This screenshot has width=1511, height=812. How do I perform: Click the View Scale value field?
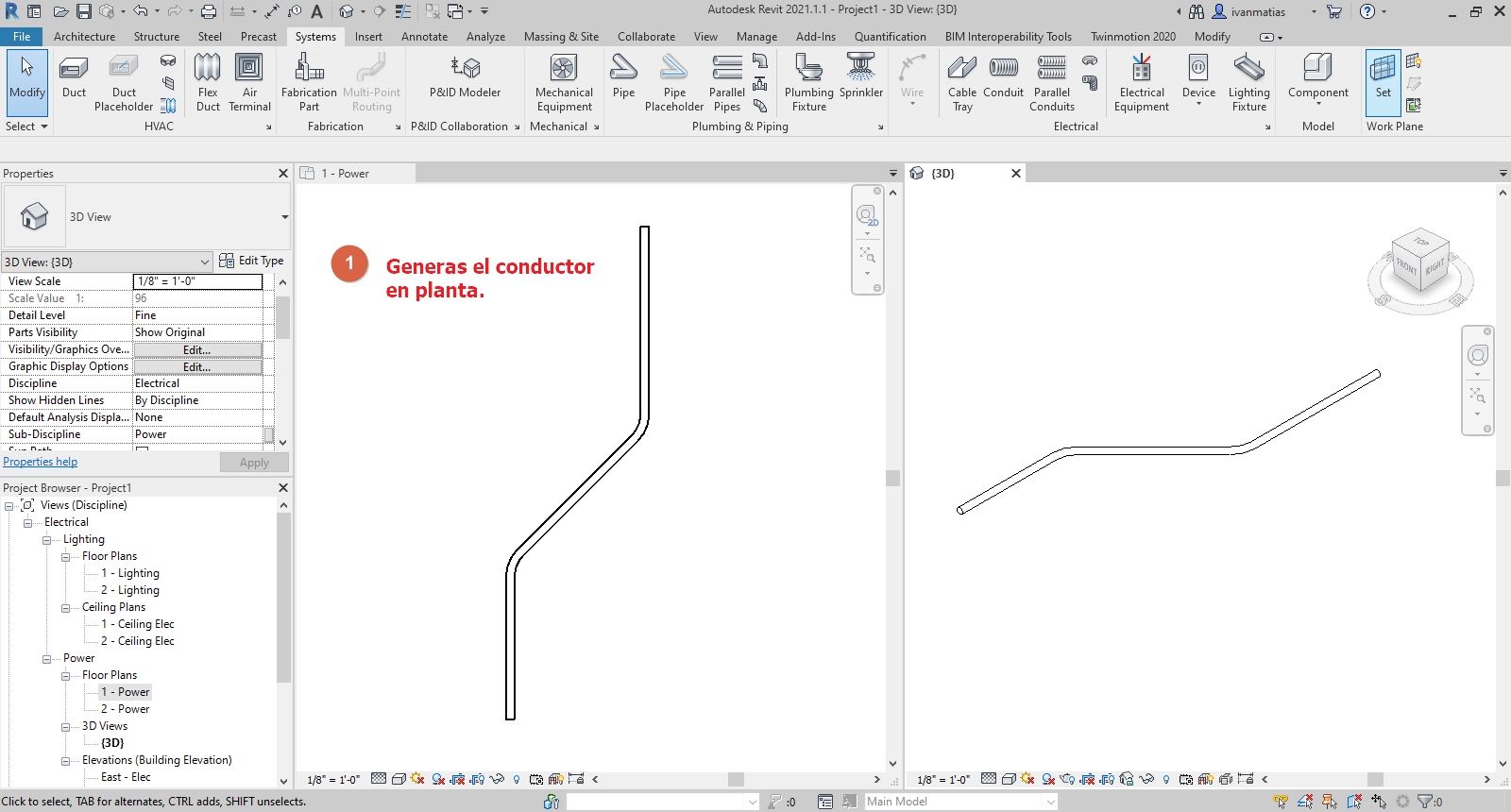pos(197,281)
